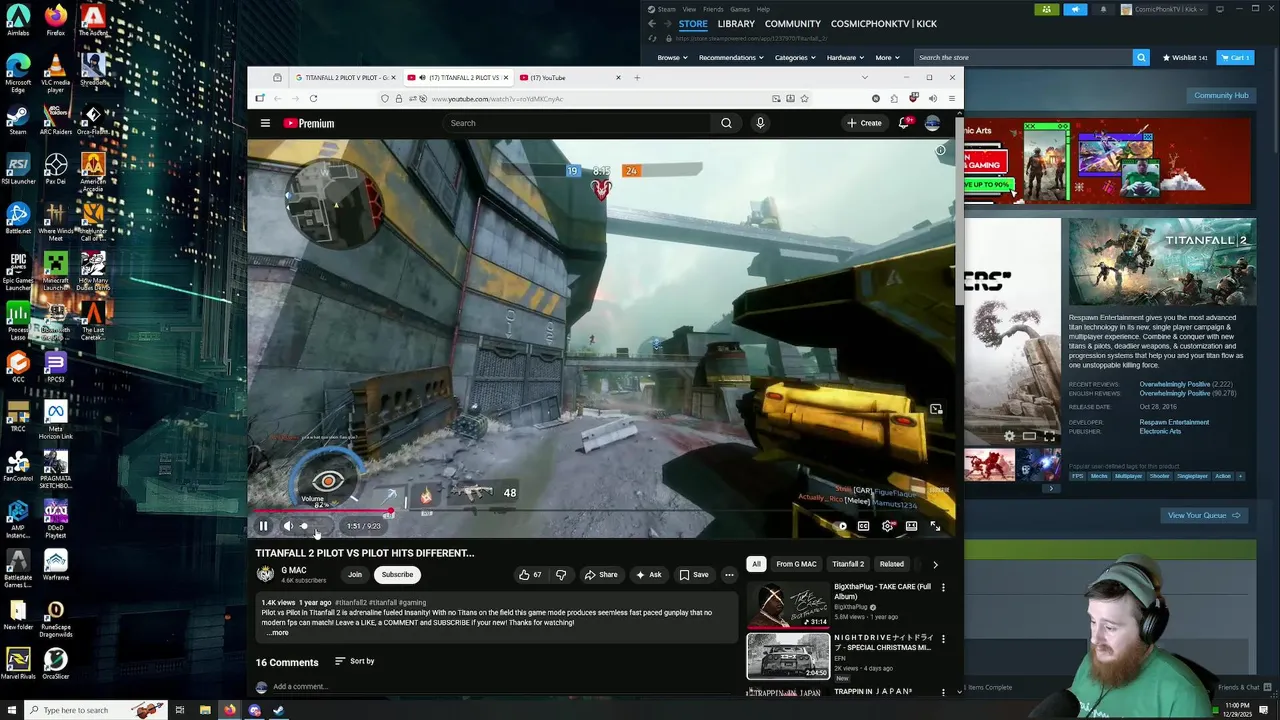Open the browser extensions puzzle icon
Viewport: 1280px width, 720px height.
[894, 99]
